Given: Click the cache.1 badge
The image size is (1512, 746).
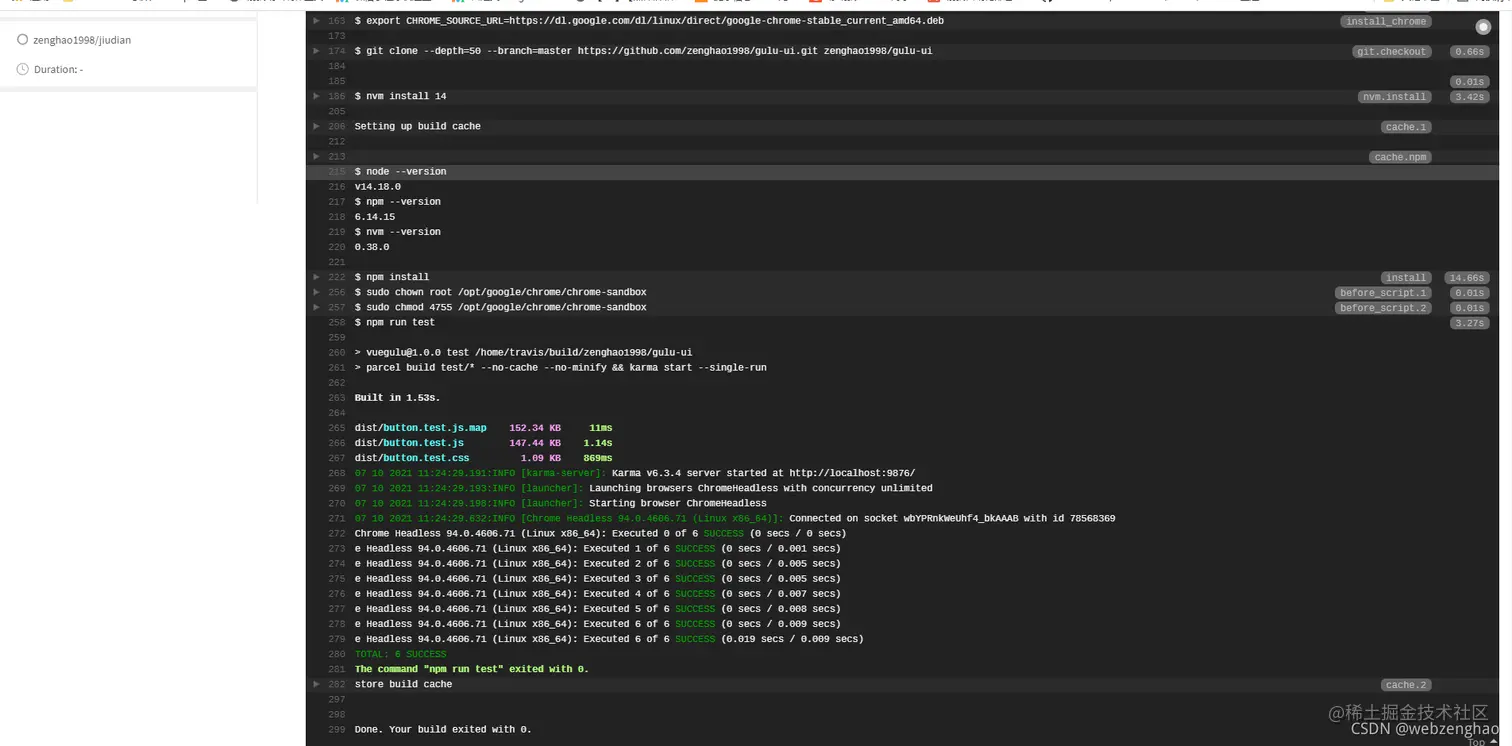Looking at the screenshot, I should (1406, 127).
